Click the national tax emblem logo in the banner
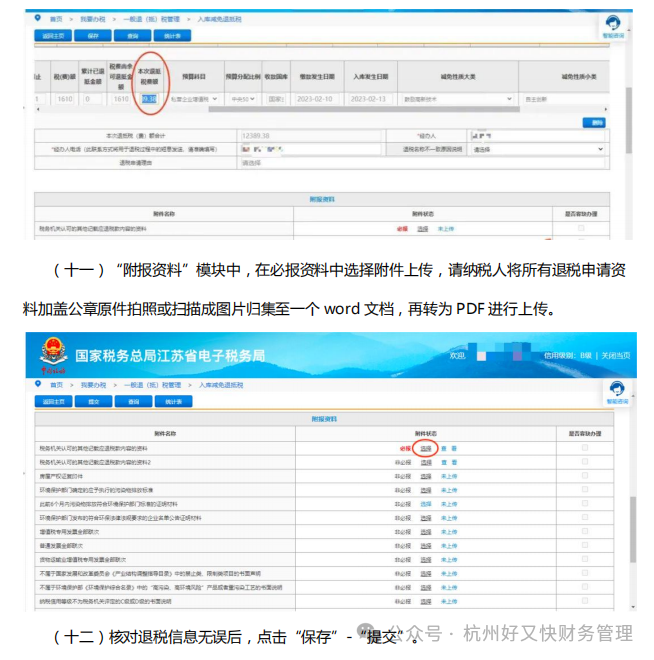Image resolution: width=654 pixels, height=660 pixels. (53, 353)
